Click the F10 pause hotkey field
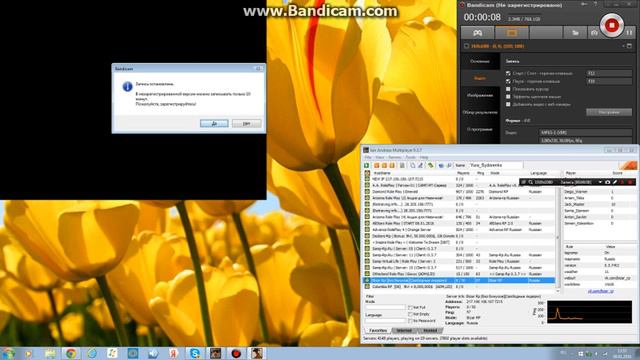 pos(609,81)
